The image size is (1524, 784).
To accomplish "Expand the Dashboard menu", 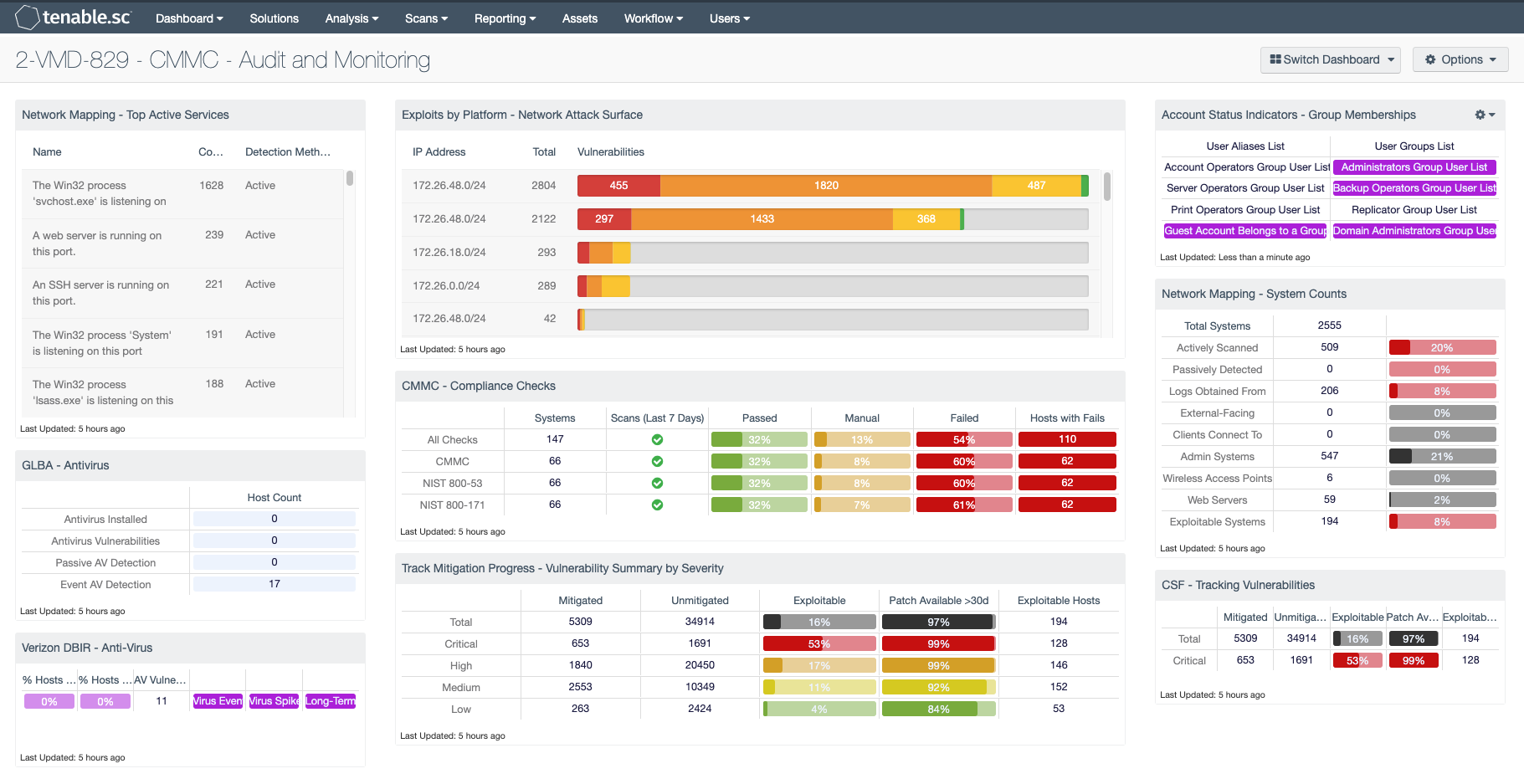I will coord(189,18).
